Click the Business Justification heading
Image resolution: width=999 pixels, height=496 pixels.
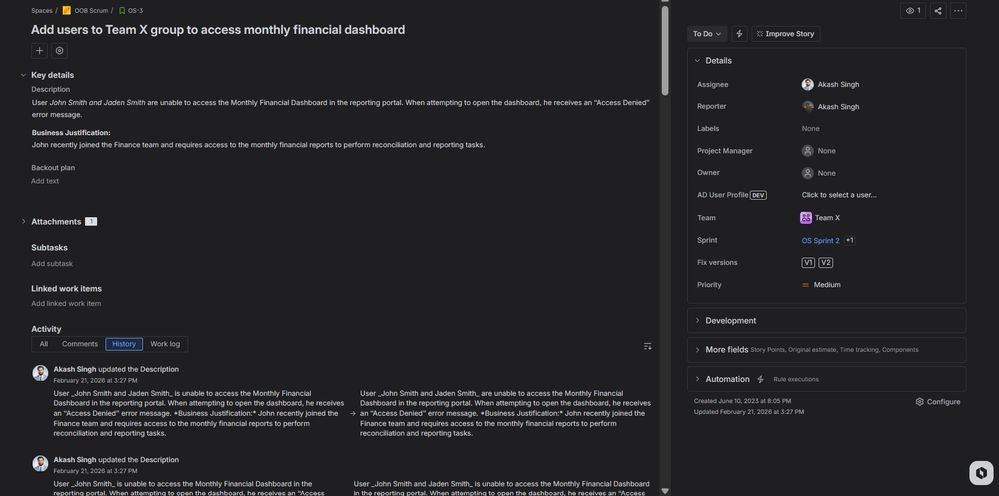tap(71, 133)
